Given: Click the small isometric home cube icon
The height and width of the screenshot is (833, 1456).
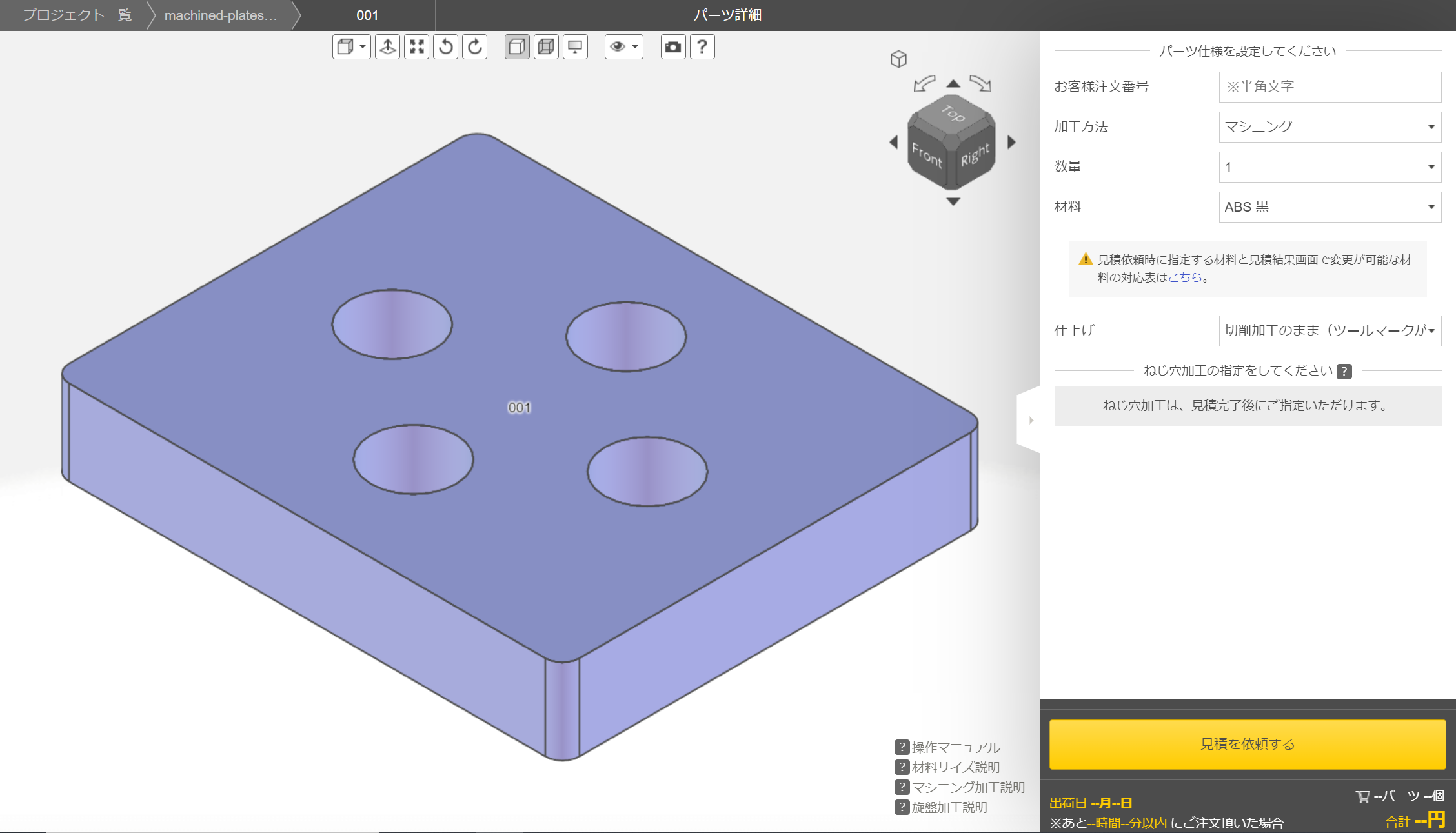Looking at the screenshot, I should (x=898, y=59).
